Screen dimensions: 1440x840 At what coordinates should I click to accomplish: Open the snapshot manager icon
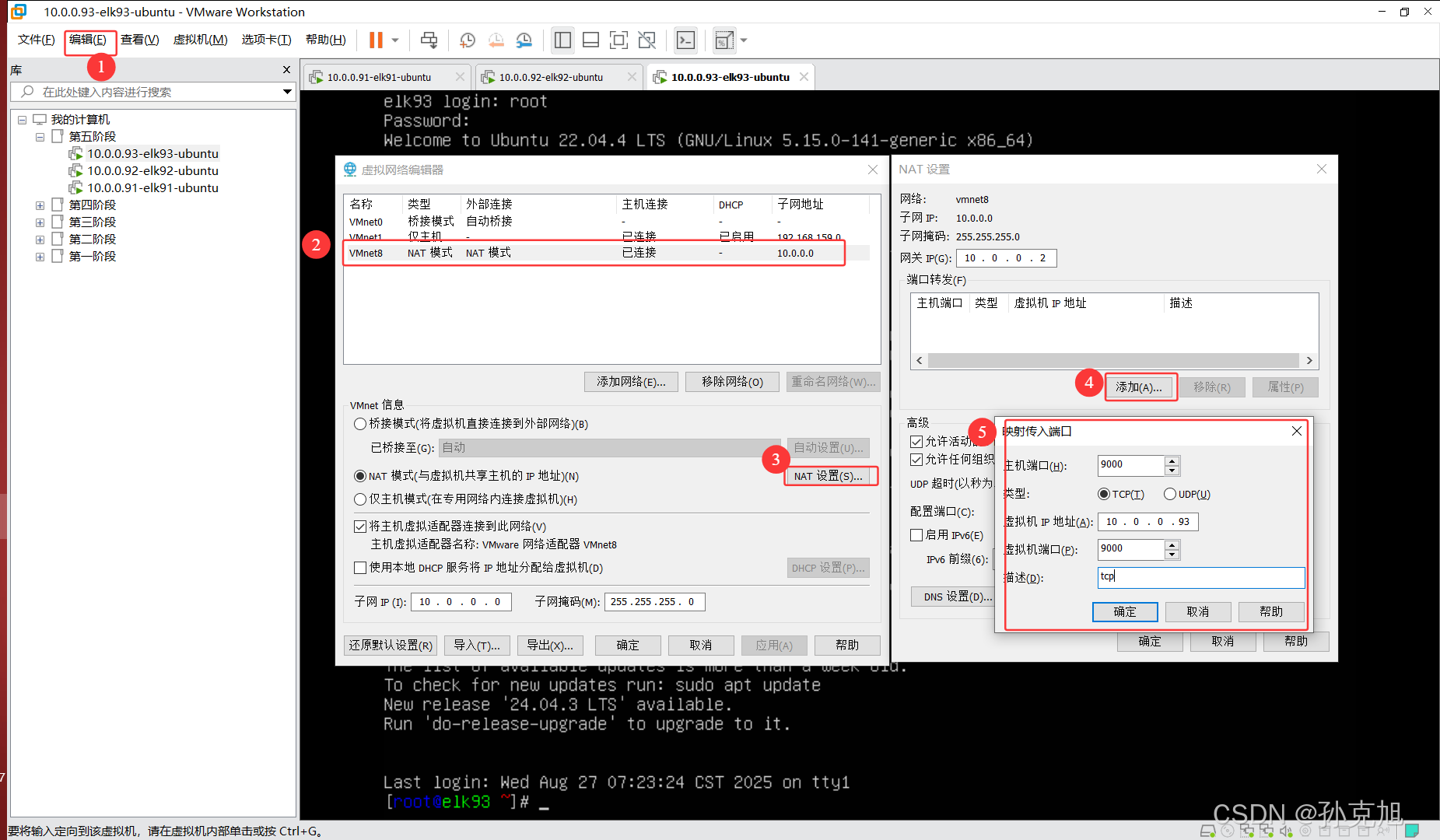coord(524,40)
